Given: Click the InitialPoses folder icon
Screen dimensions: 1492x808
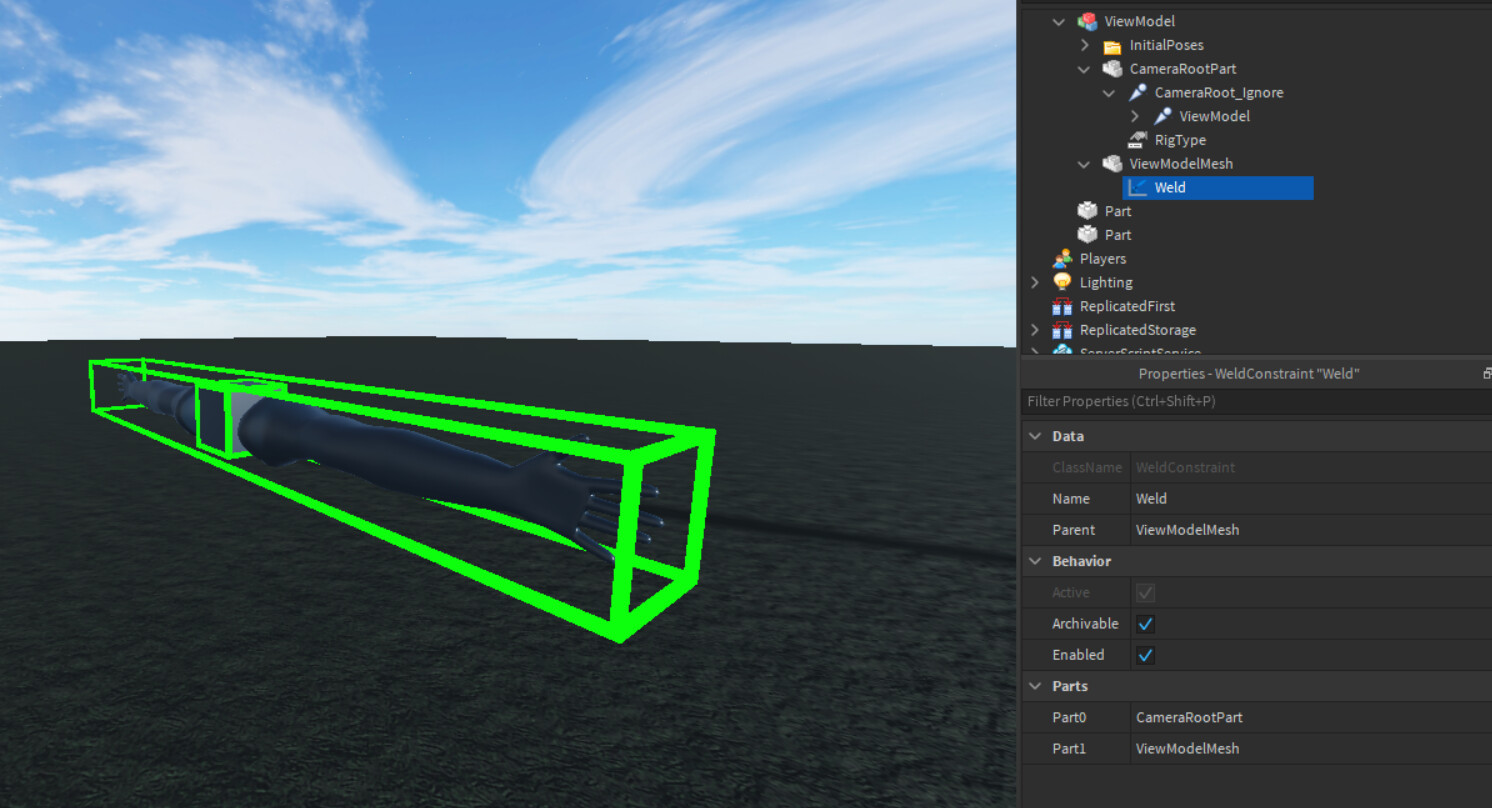Looking at the screenshot, I should pos(1112,45).
